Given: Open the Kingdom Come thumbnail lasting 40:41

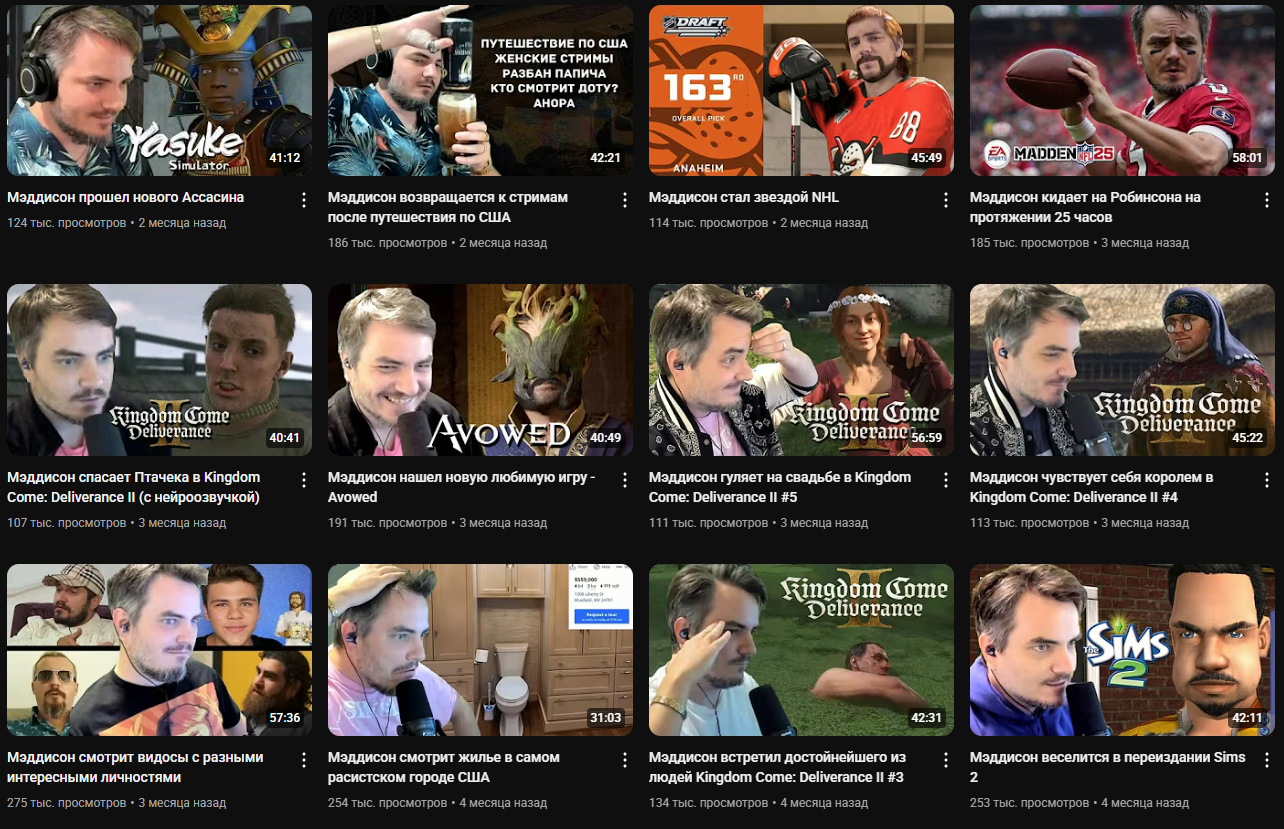Looking at the screenshot, I should click(x=159, y=370).
